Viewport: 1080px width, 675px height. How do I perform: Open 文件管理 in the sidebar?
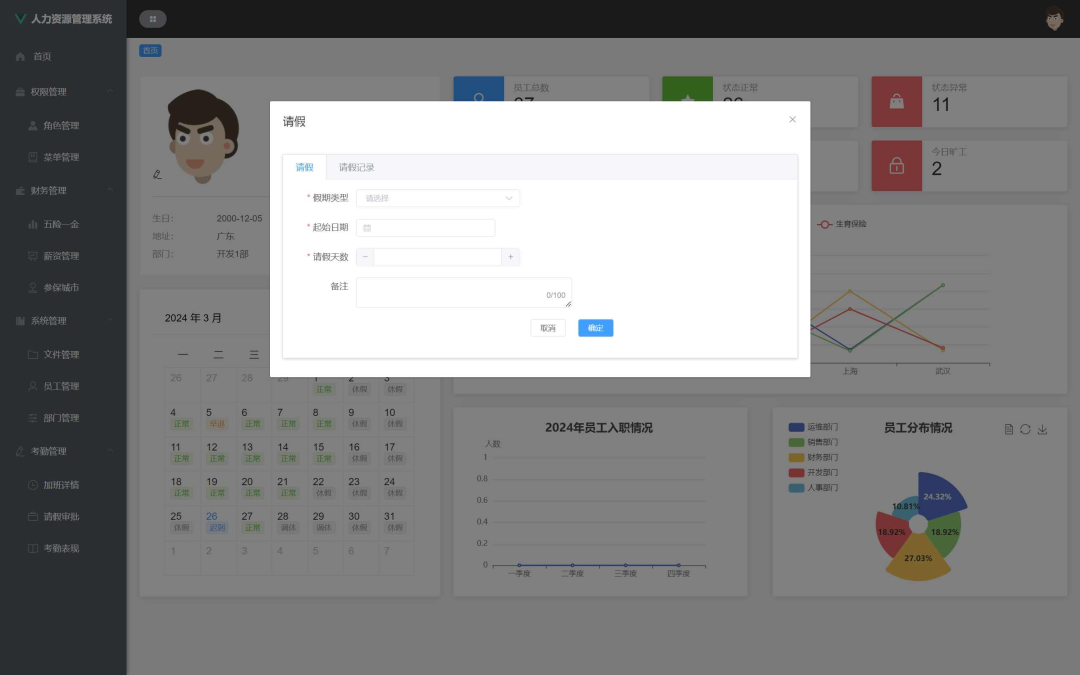61,354
